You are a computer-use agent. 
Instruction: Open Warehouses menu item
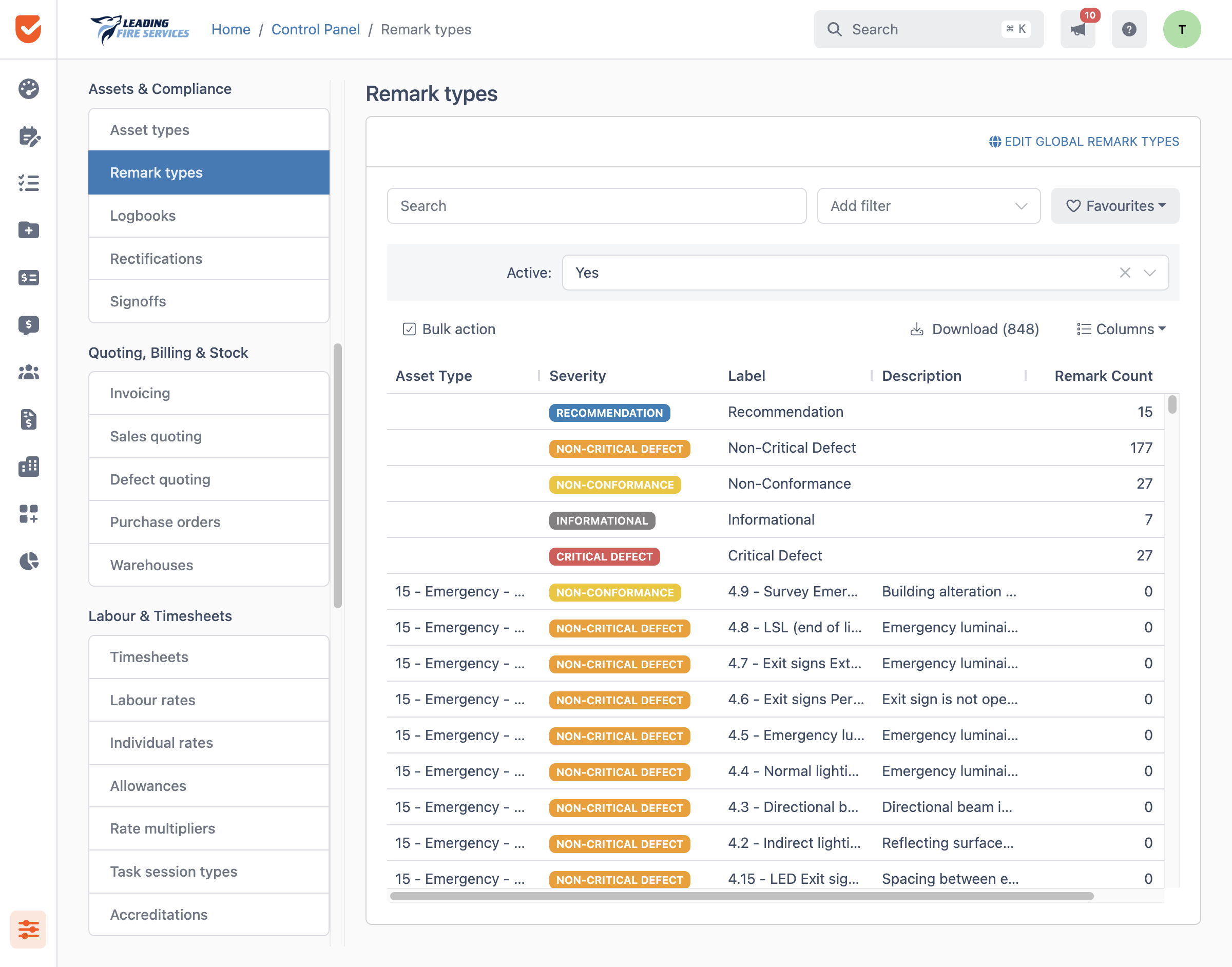[x=209, y=565]
